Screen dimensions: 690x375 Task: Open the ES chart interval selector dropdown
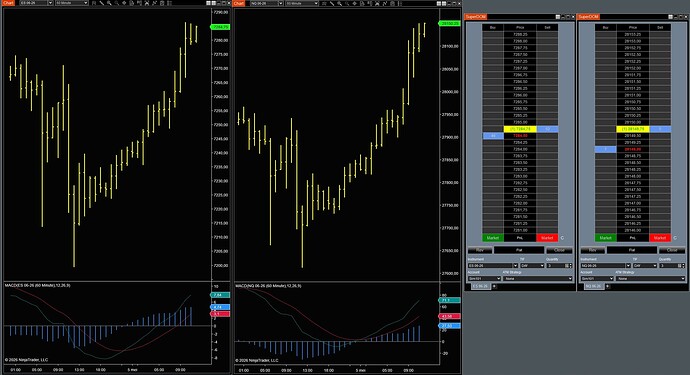85,3
